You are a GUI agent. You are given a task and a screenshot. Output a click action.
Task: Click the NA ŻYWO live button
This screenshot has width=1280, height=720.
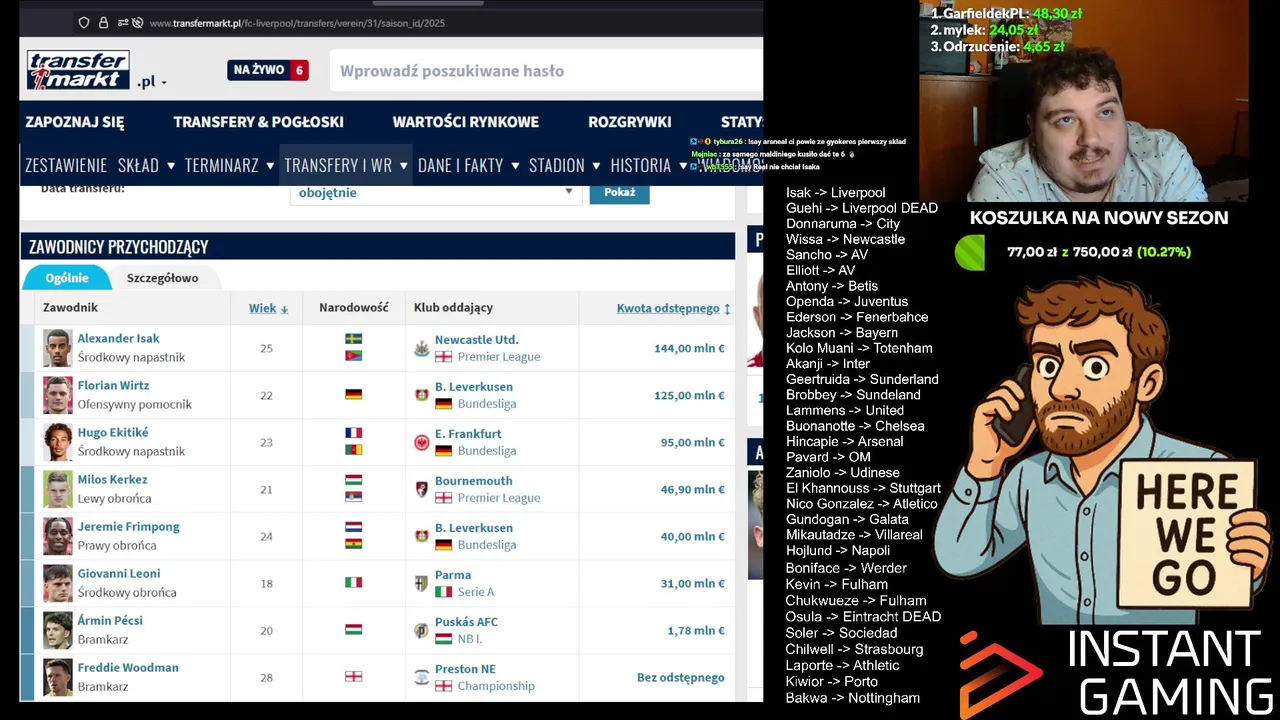(268, 70)
